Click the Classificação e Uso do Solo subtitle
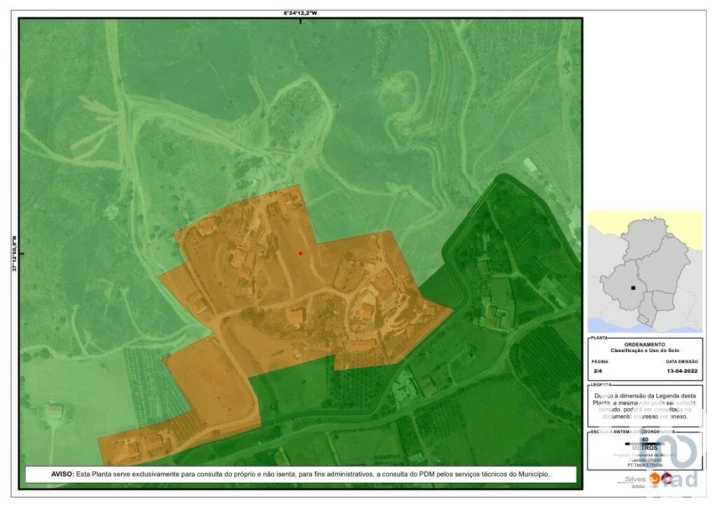This screenshot has width=717, height=506. [644, 352]
